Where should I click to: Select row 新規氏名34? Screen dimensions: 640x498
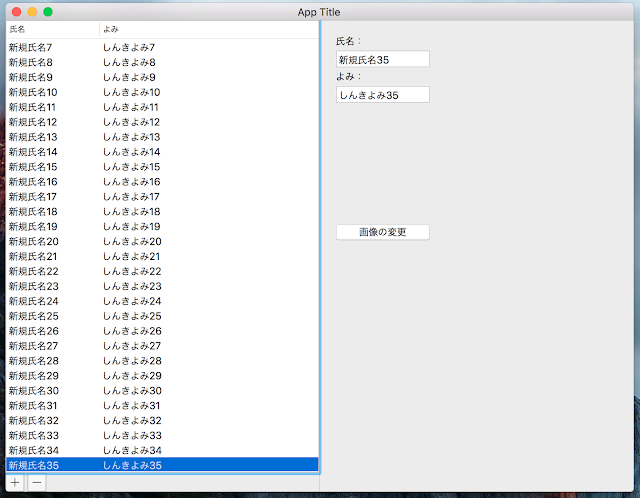pos(162,451)
